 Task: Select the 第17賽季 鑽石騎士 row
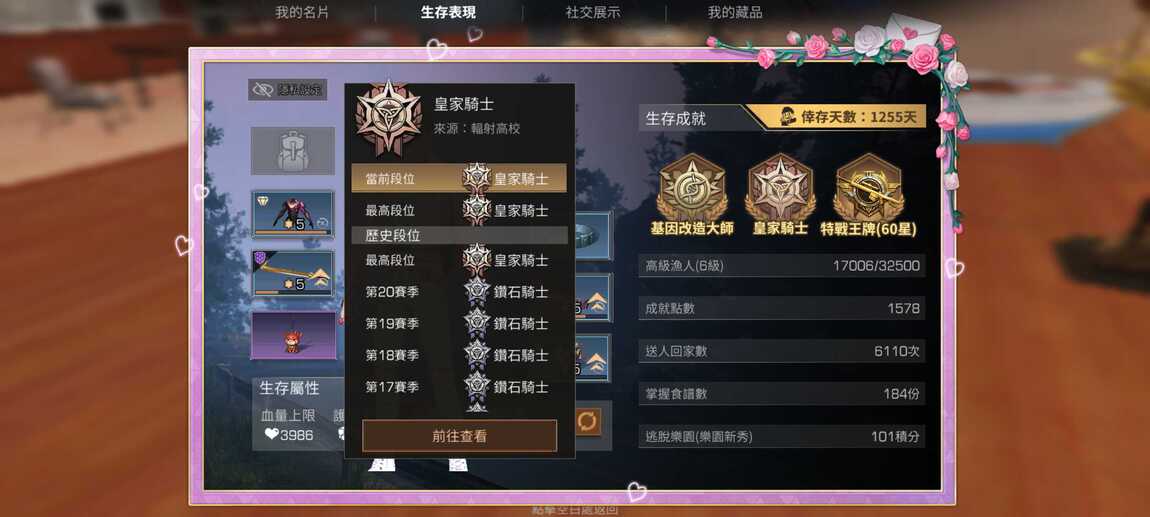459,386
